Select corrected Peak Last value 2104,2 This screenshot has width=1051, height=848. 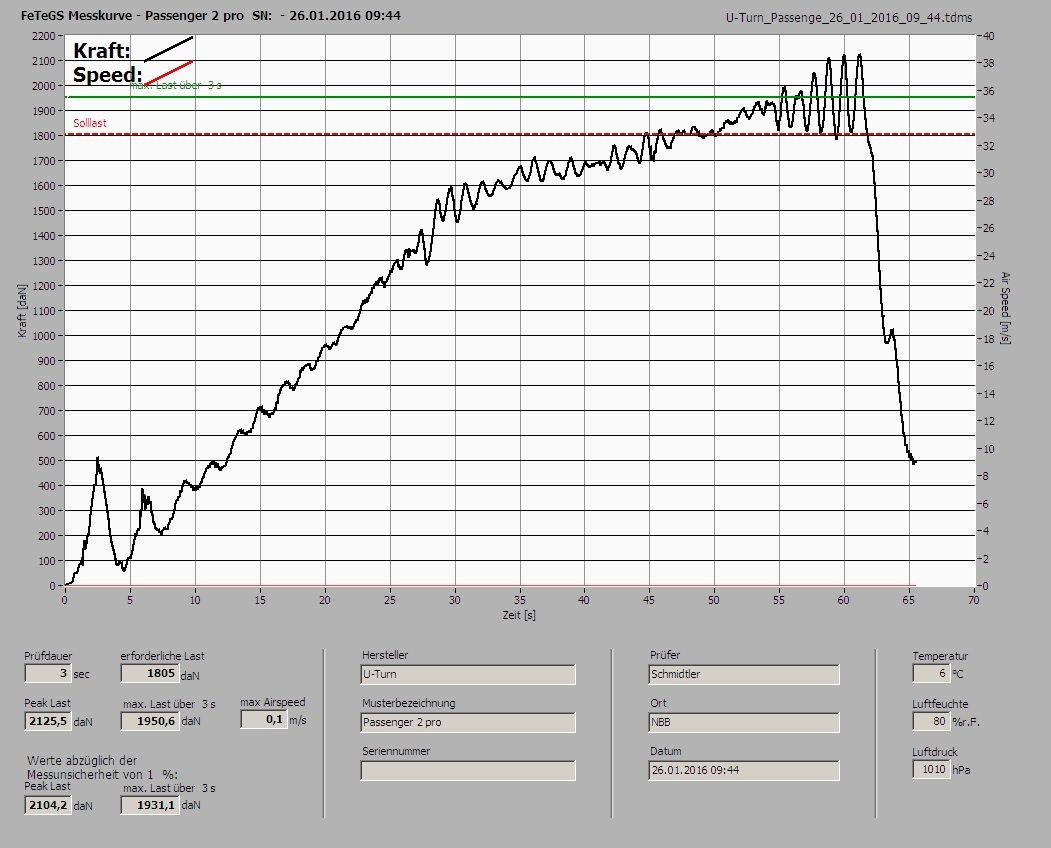48,805
